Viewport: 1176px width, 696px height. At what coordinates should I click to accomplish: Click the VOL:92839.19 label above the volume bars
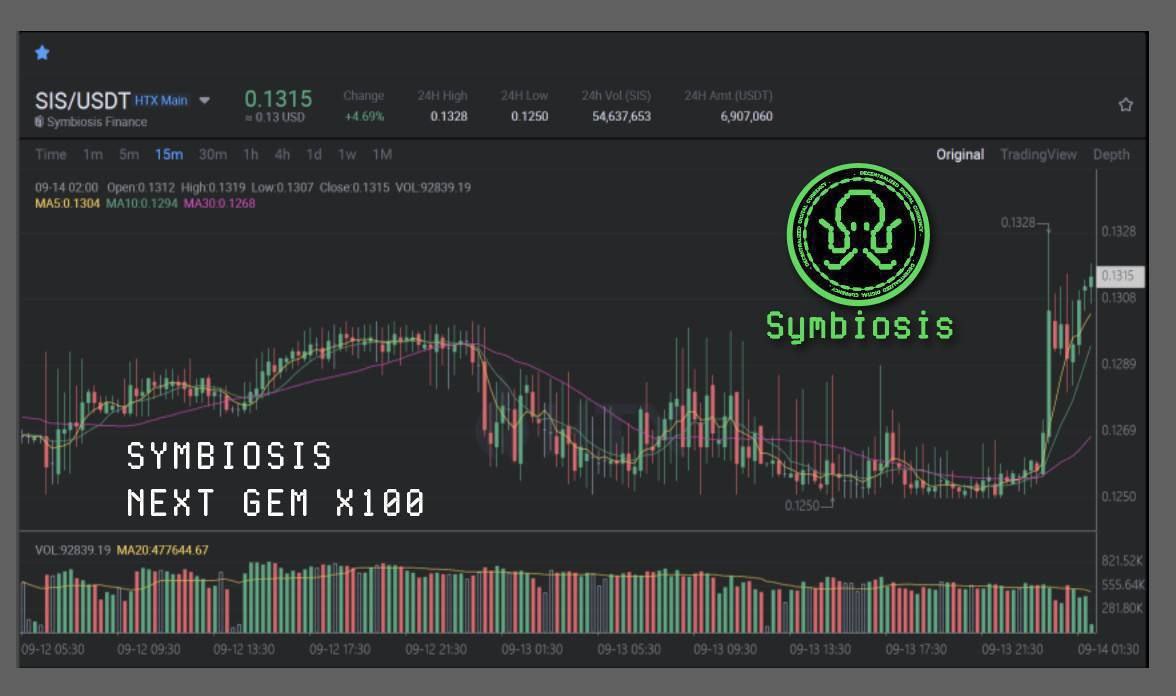click(73, 550)
